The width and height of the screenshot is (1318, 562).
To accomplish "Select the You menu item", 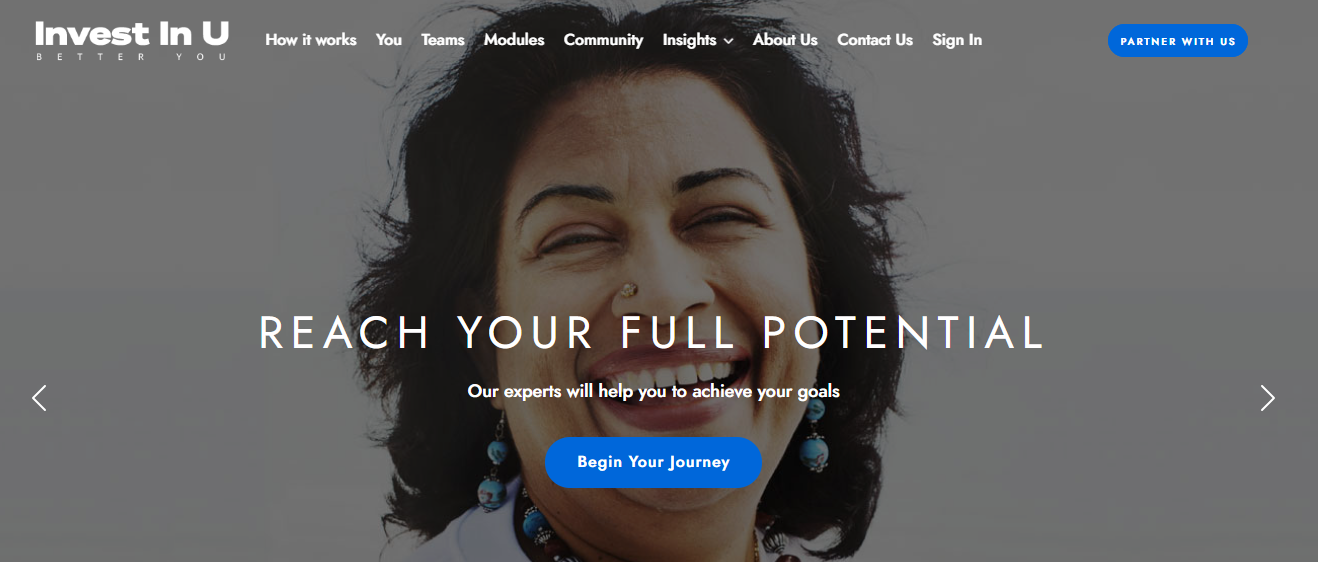I will [x=389, y=40].
